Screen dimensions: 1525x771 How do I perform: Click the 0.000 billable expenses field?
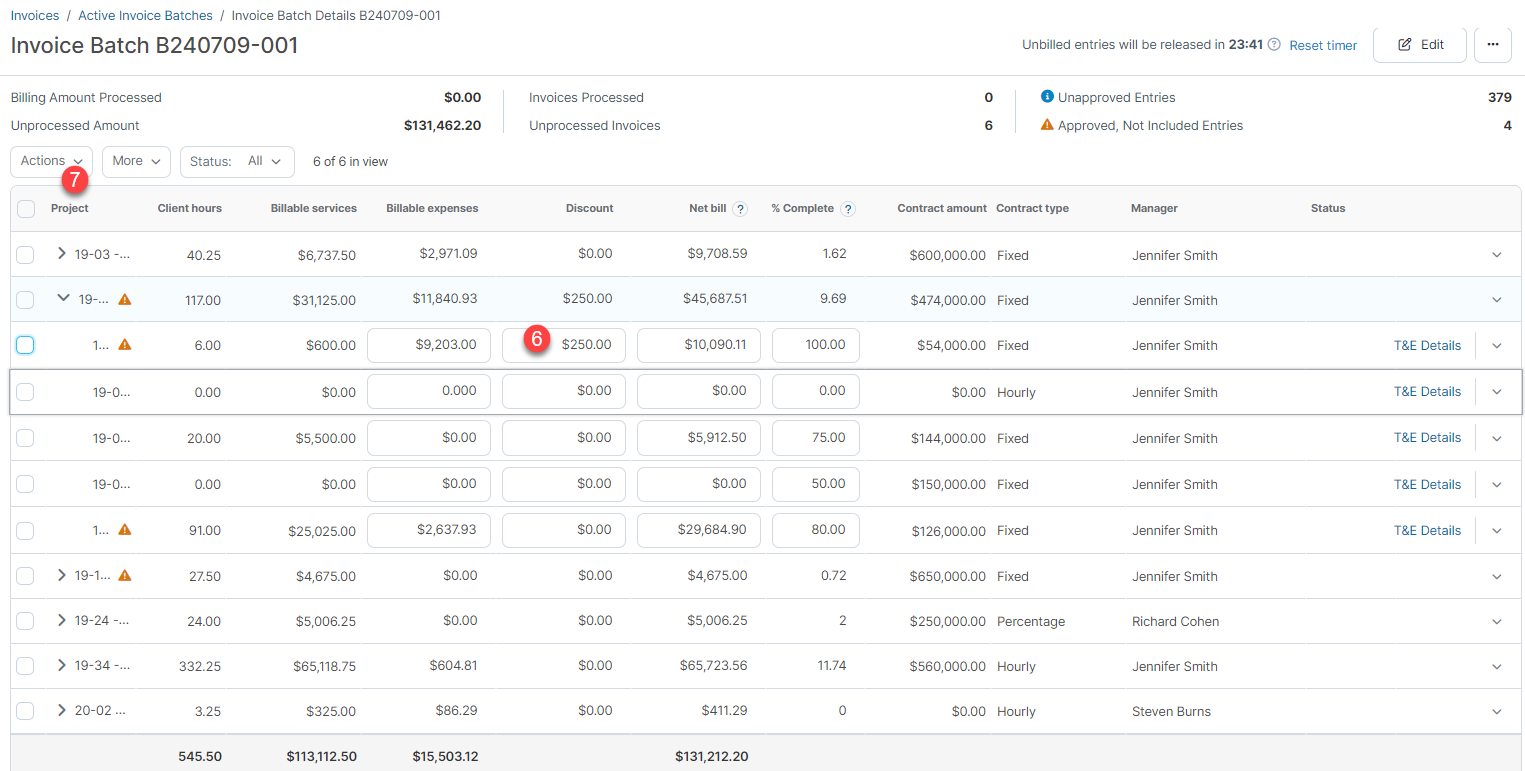pyautogui.click(x=429, y=391)
